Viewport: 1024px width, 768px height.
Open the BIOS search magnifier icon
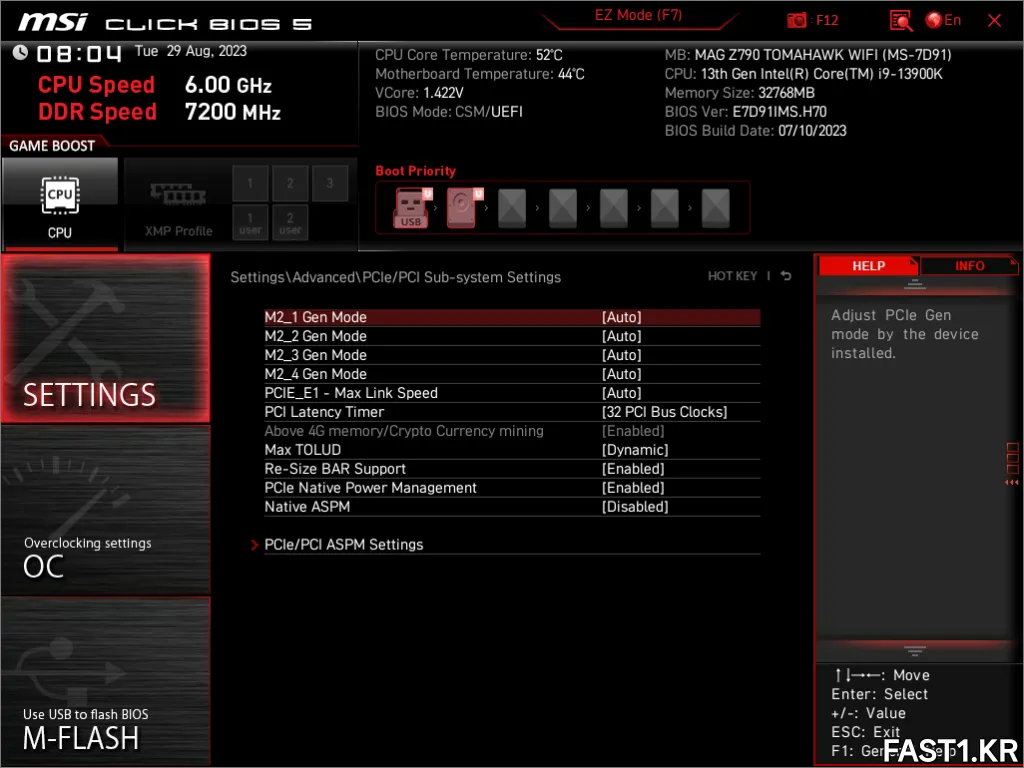[x=901, y=21]
